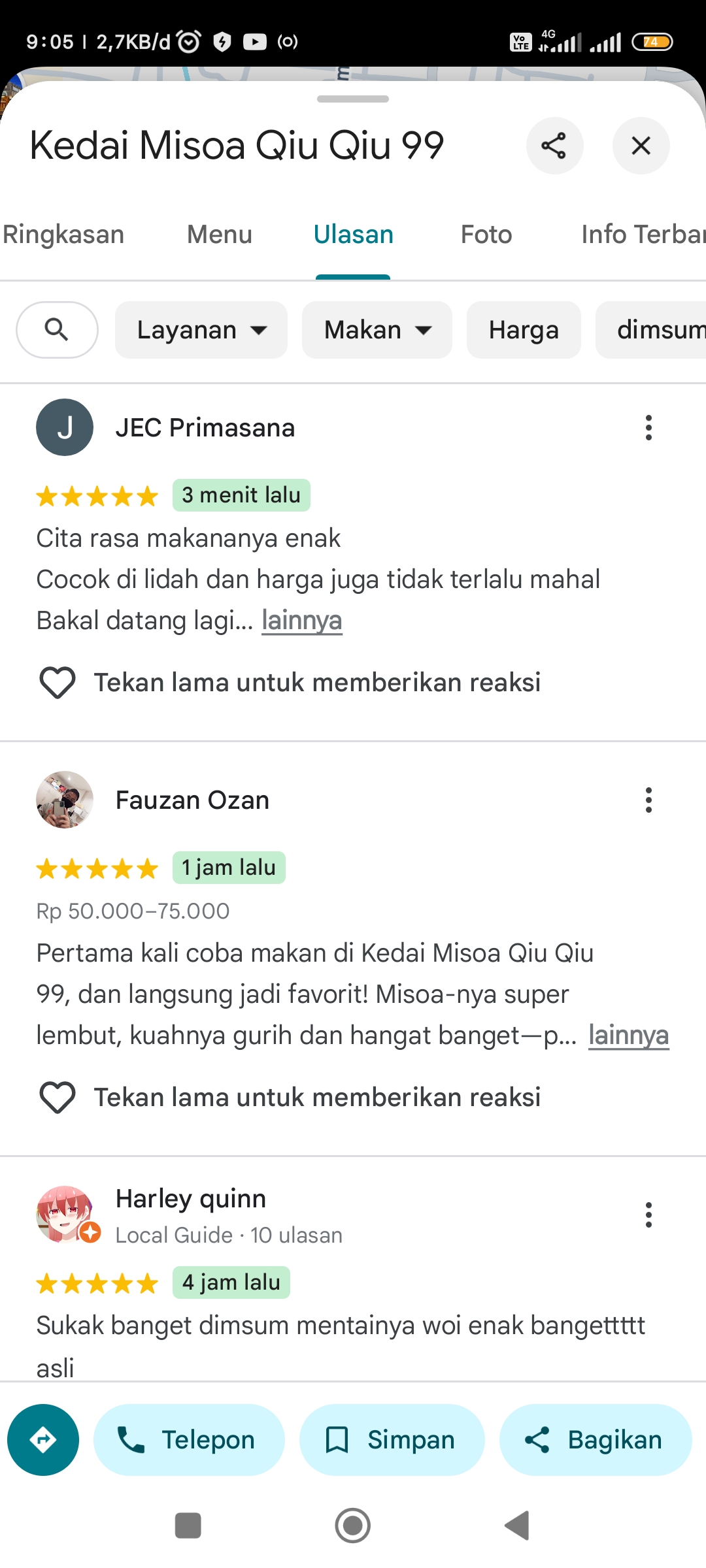Switch to the Menu tab

click(220, 235)
